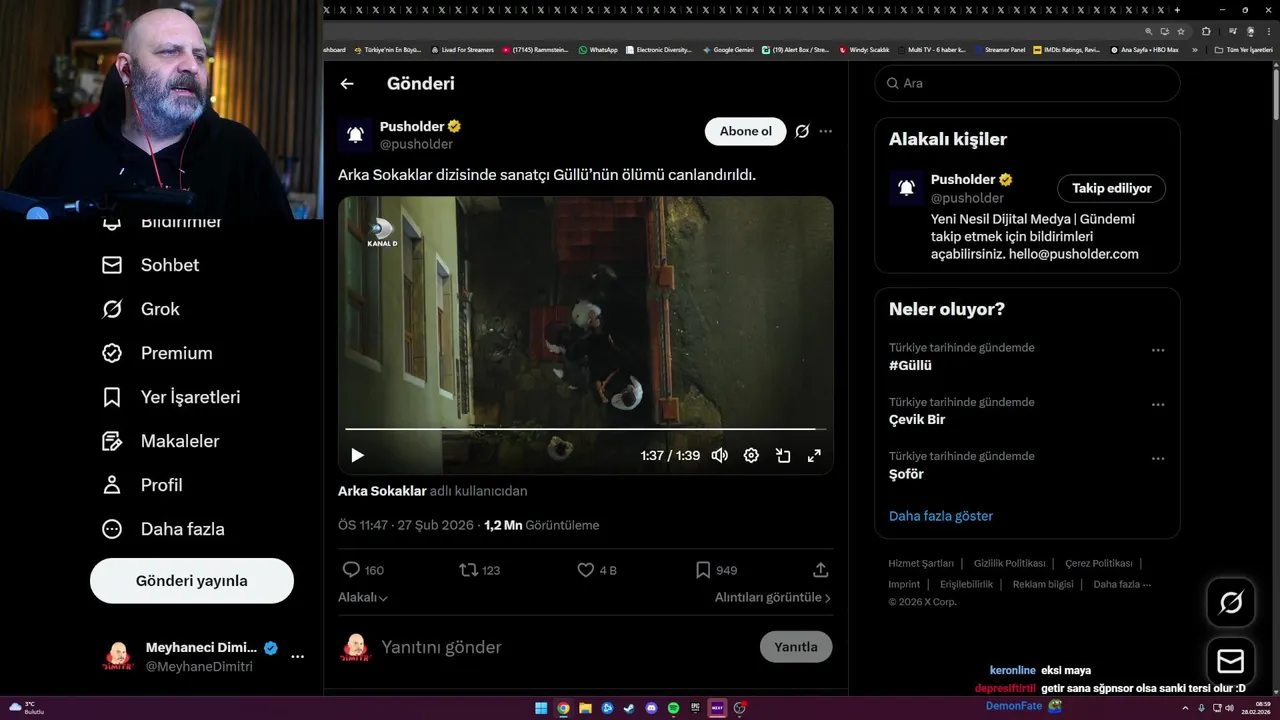Open the Şoför trending topic

tap(906, 474)
